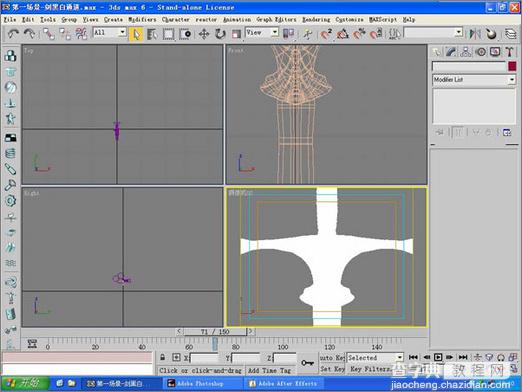Click the large Set Keys key button
This screenshot has height=392, width=522.
307,363
